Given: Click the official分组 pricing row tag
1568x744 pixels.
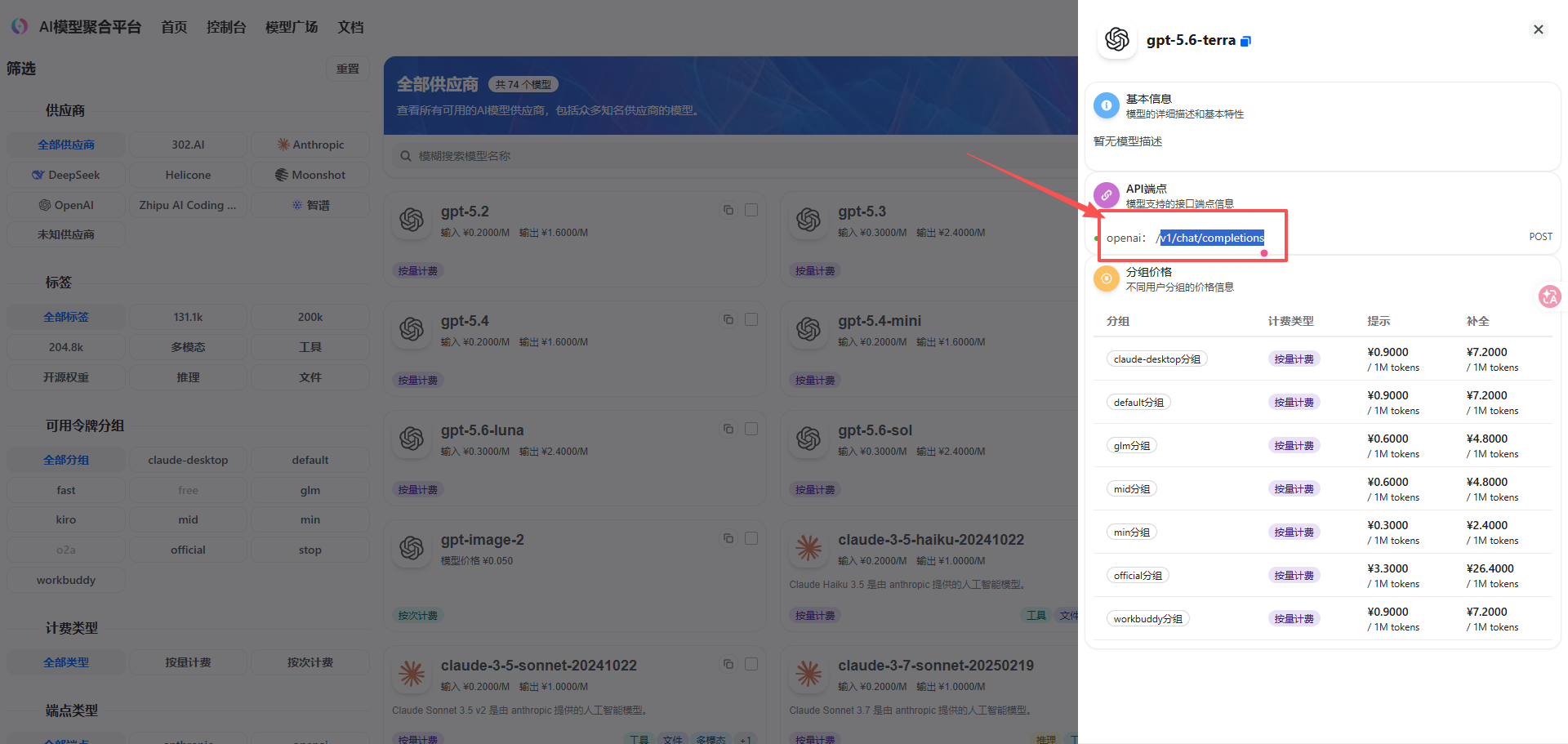Looking at the screenshot, I should pyautogui.click(x=1138, y=576).
